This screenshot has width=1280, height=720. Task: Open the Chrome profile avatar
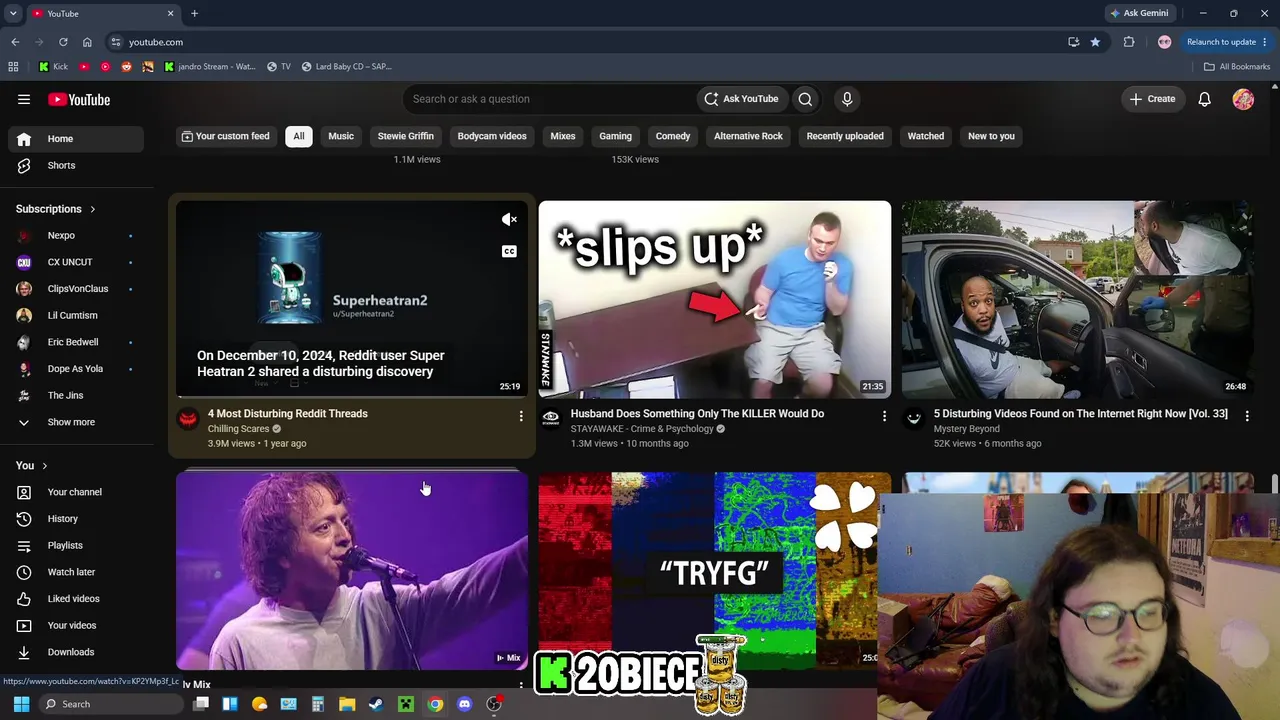(1164, 42)
